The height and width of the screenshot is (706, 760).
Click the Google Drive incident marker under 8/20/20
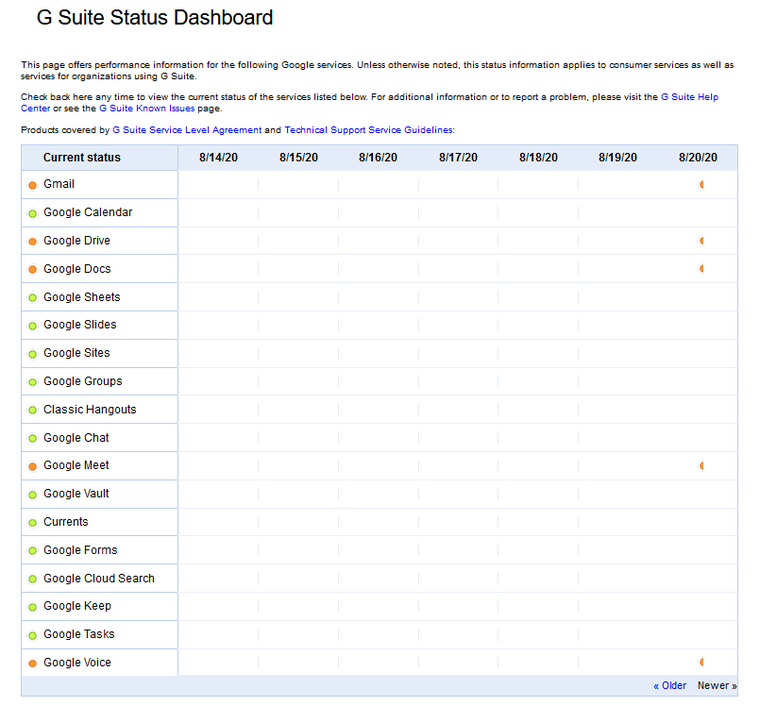(x=702, y=241)
